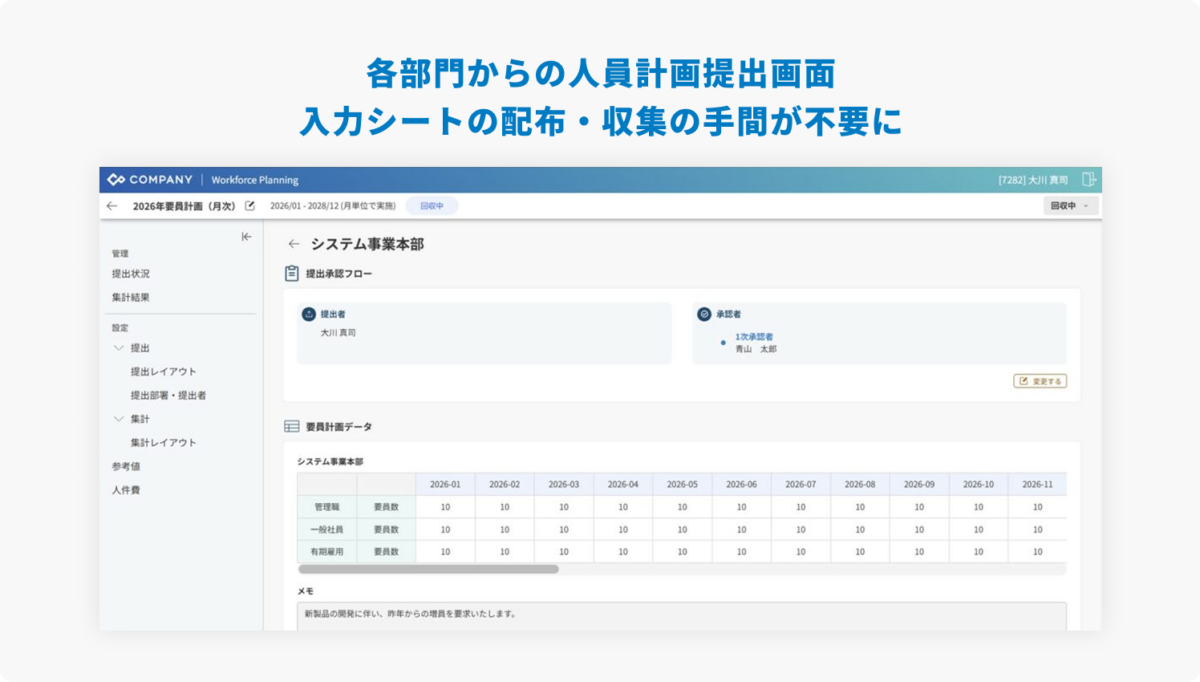
Task: Click the back arrow left of 2026年要員計画
Action: (111, 206)
